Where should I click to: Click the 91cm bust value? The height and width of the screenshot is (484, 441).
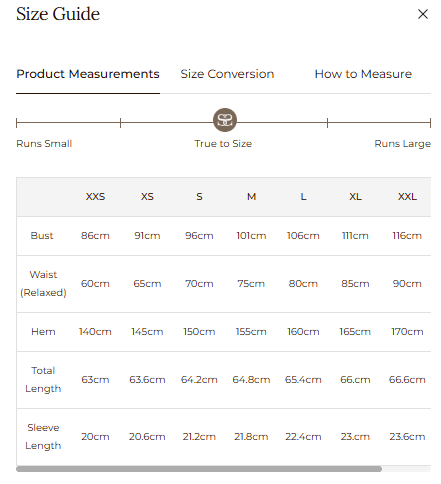pyautogui.click(x=147, y=236)
